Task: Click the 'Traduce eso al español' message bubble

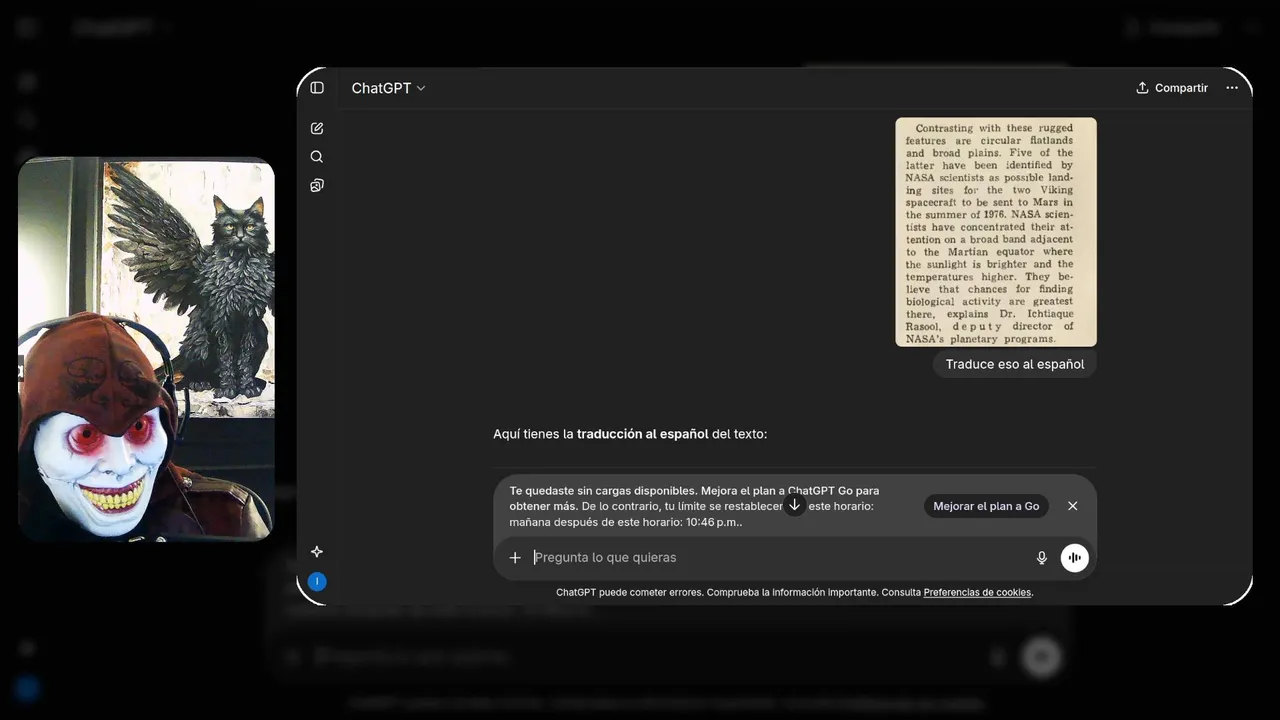Action: (x=1015, y=364)
